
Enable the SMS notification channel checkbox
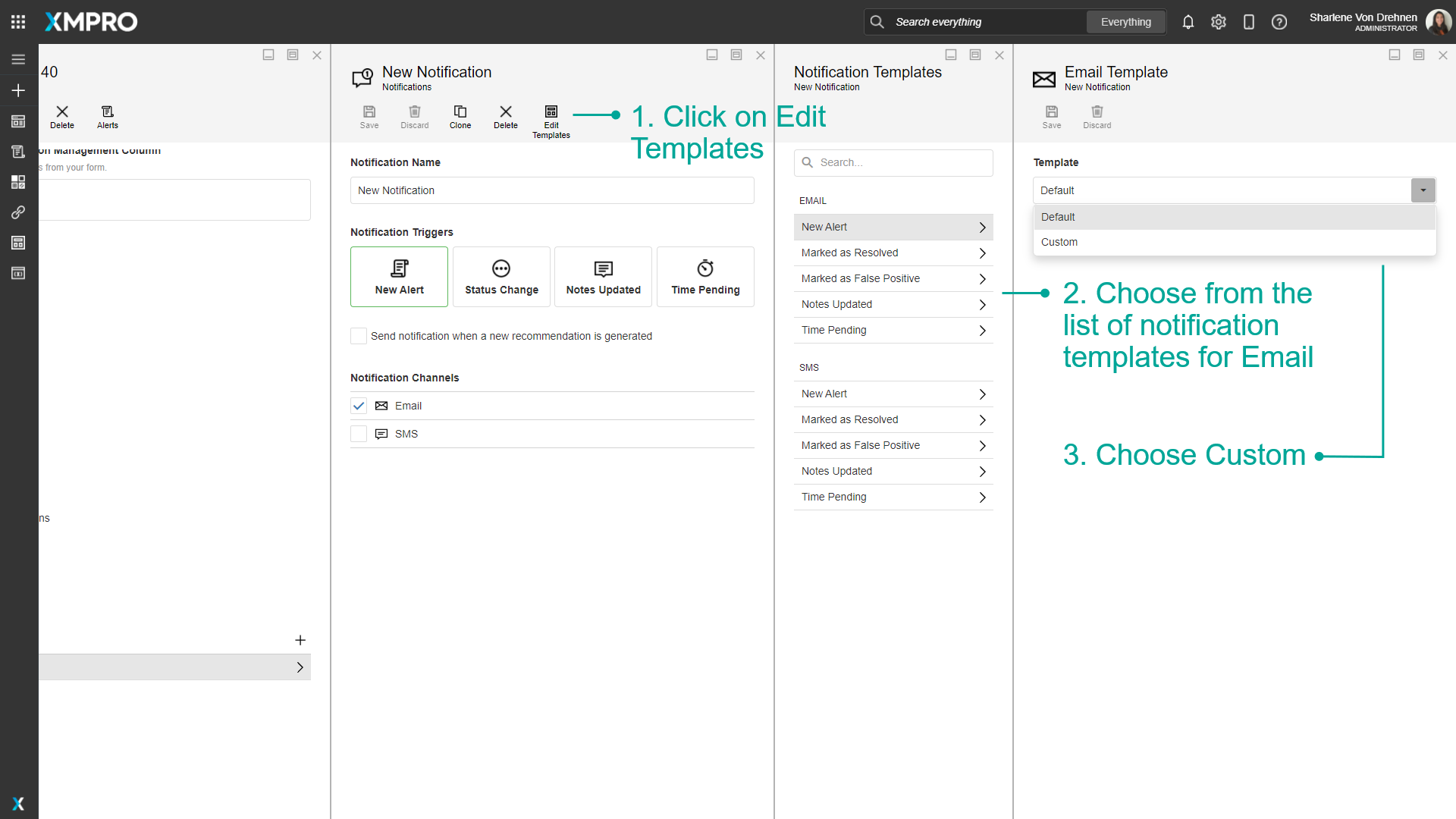(359, 434)
